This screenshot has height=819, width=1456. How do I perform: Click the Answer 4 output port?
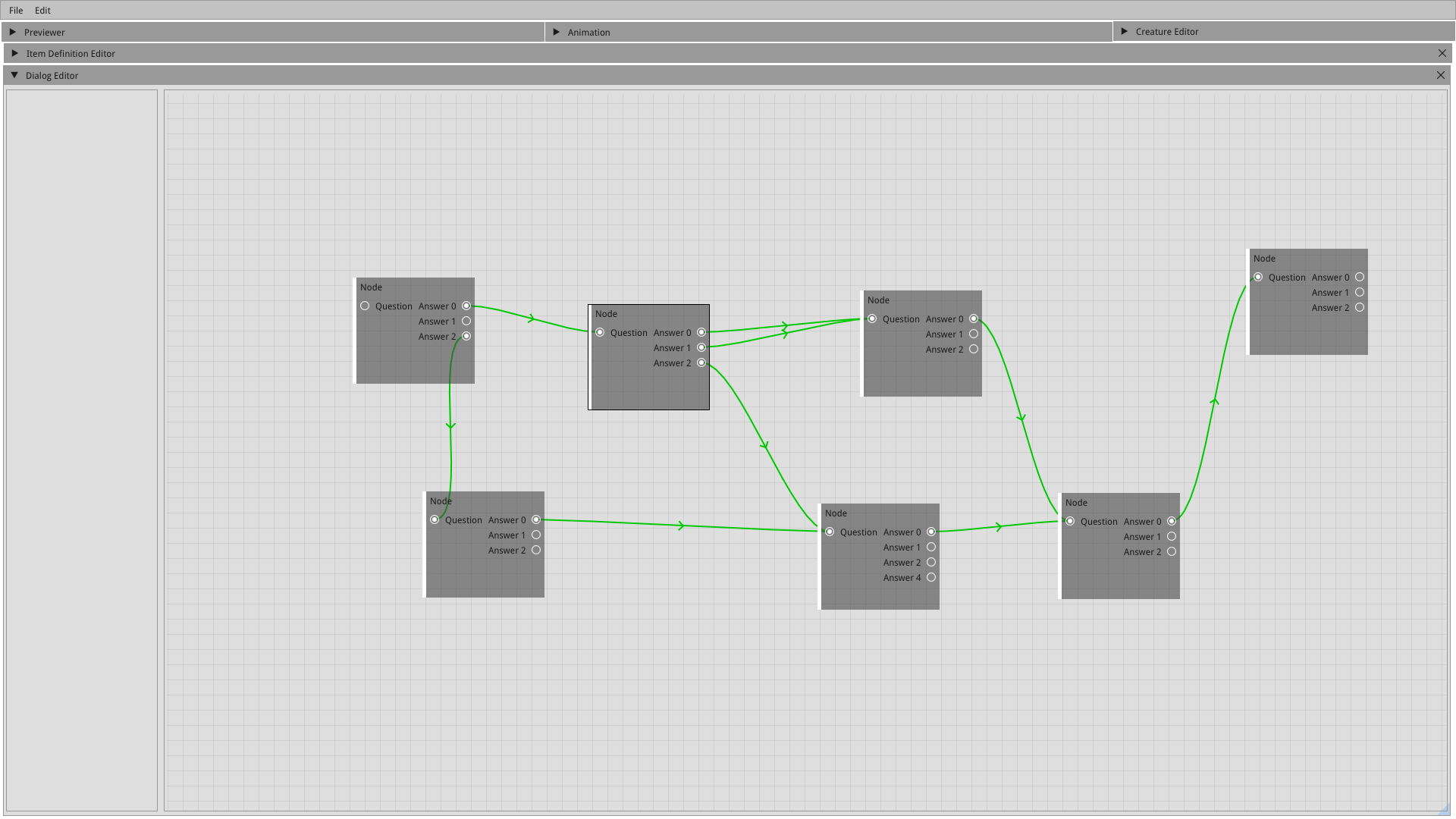click(931, 577)
